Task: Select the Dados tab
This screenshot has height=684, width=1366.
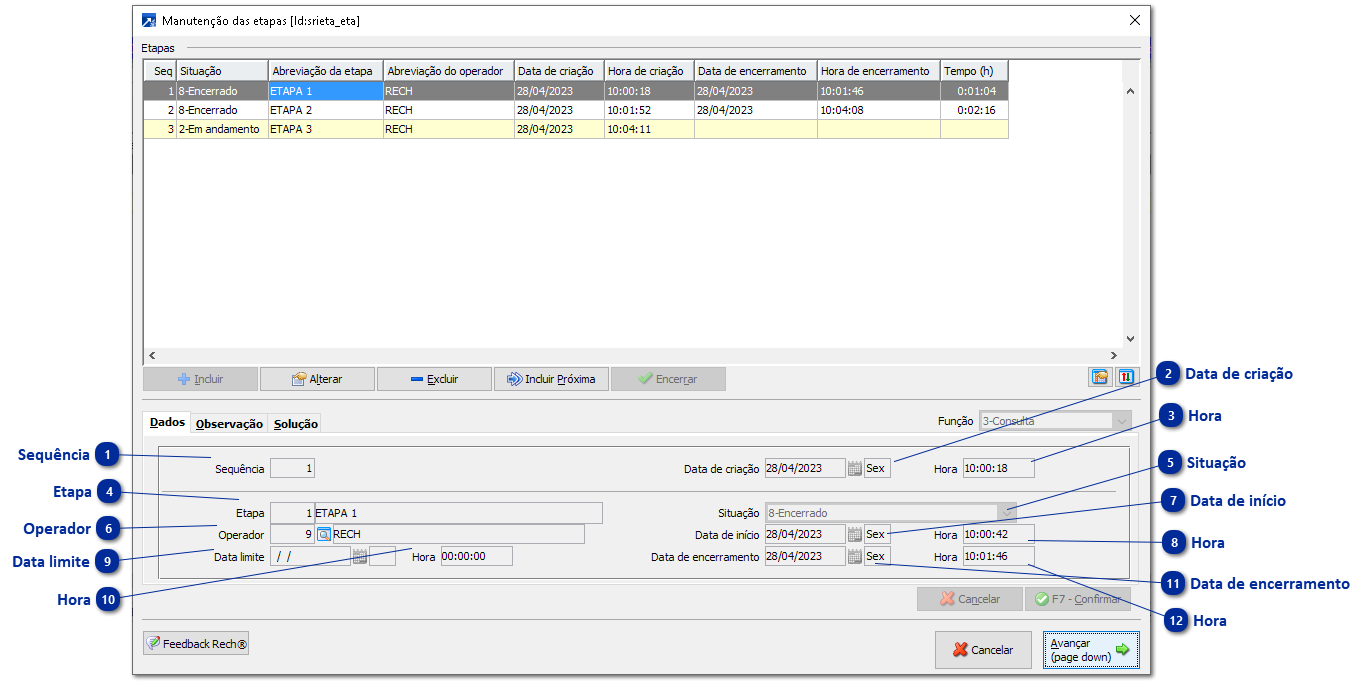Action: click(167, 423)
